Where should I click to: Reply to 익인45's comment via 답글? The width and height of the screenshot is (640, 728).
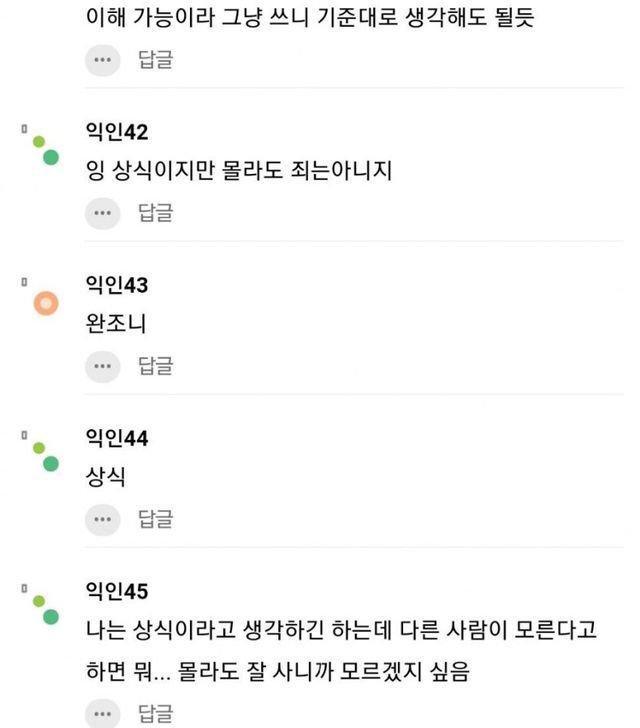coord(155,714)
